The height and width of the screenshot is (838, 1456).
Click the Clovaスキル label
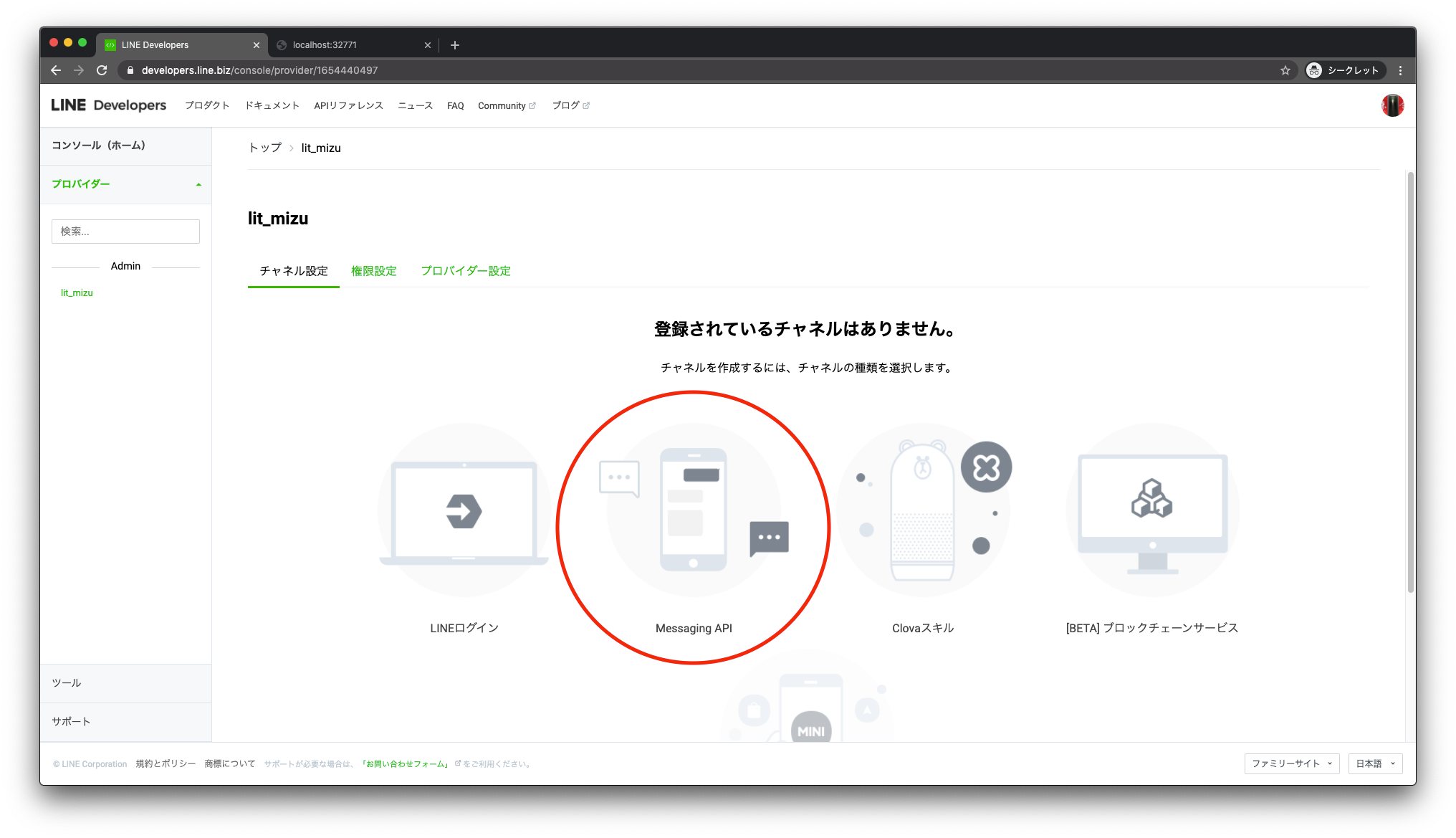coord(923,628)
